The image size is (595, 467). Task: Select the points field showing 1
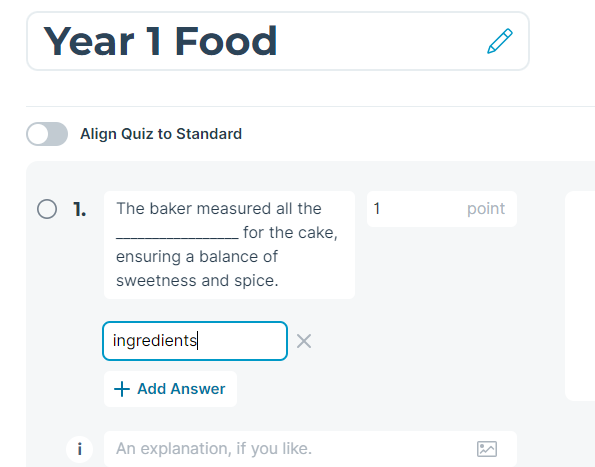tap(442, 209)
